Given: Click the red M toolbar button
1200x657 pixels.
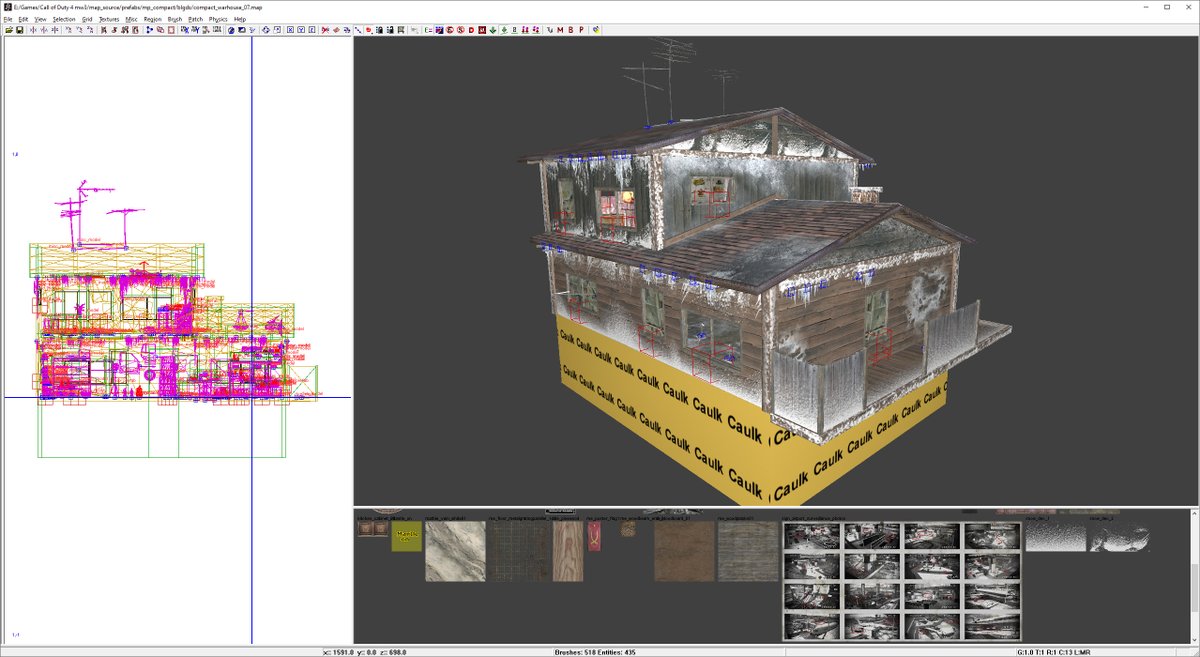Looking at the screenshot, I should (x=560, y=30).
